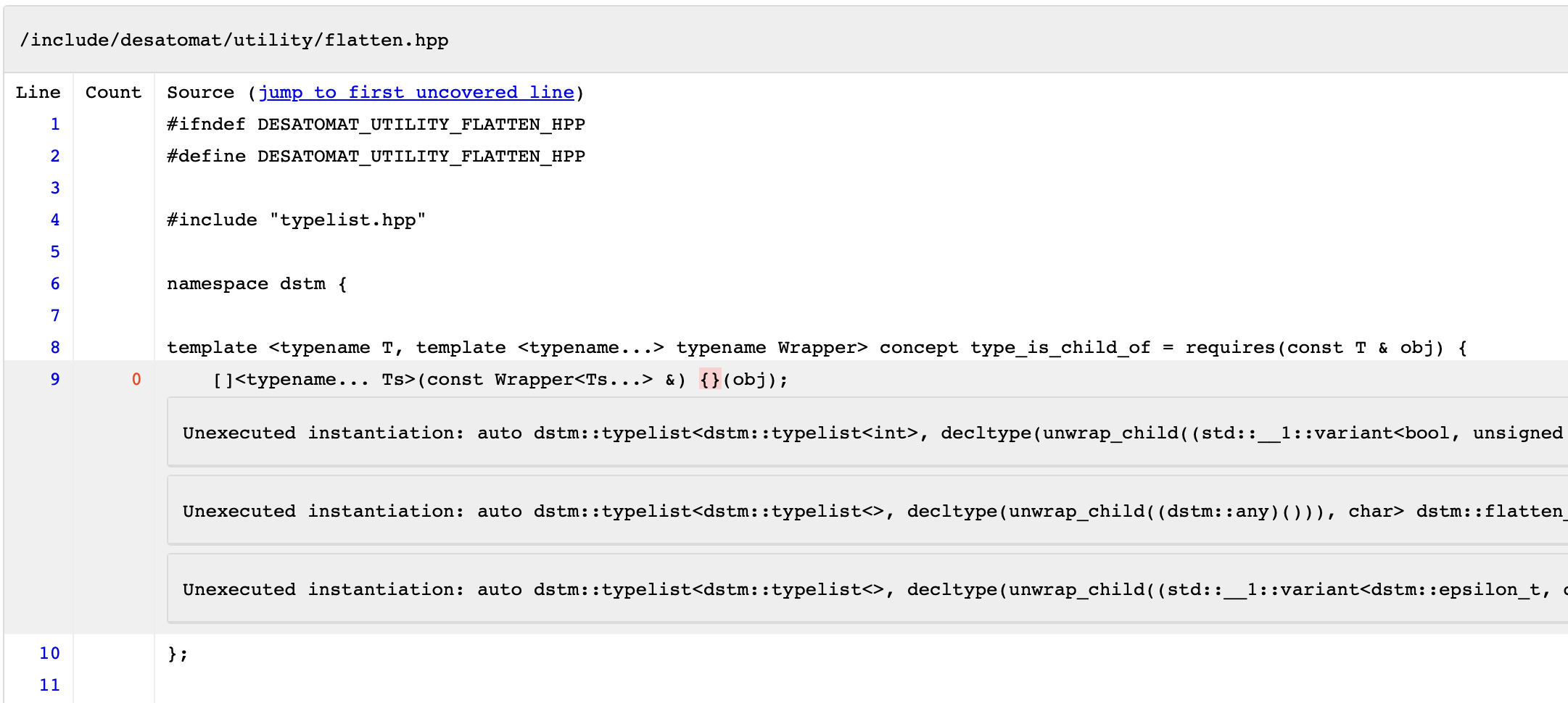This screenshot has width=1568, height=703.
Task: Select the '#define DESATOMAT_UTILITY_FLATTEN_HPP' line
Action: click(376, 156)
